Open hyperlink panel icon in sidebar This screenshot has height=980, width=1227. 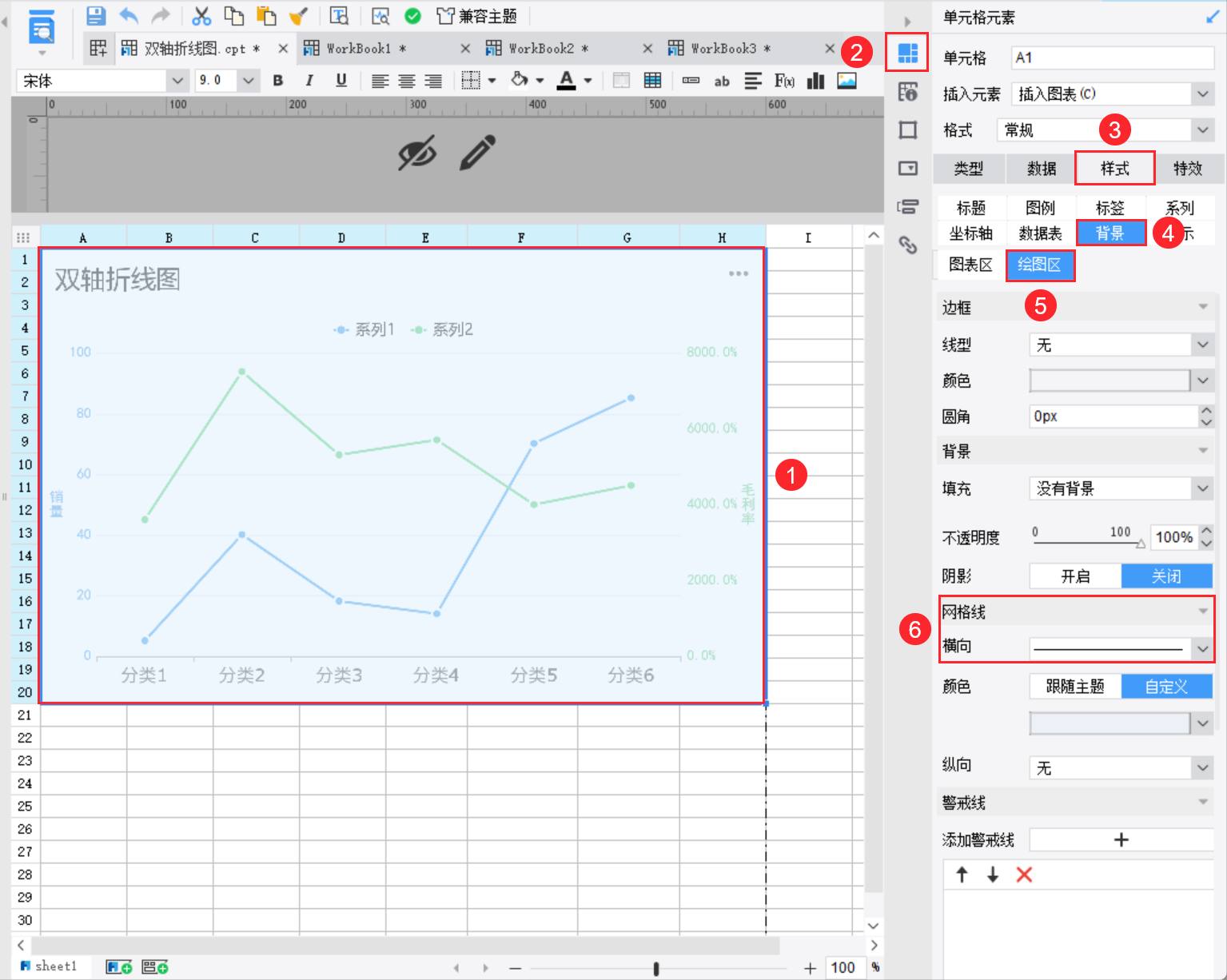click(908, 245)
